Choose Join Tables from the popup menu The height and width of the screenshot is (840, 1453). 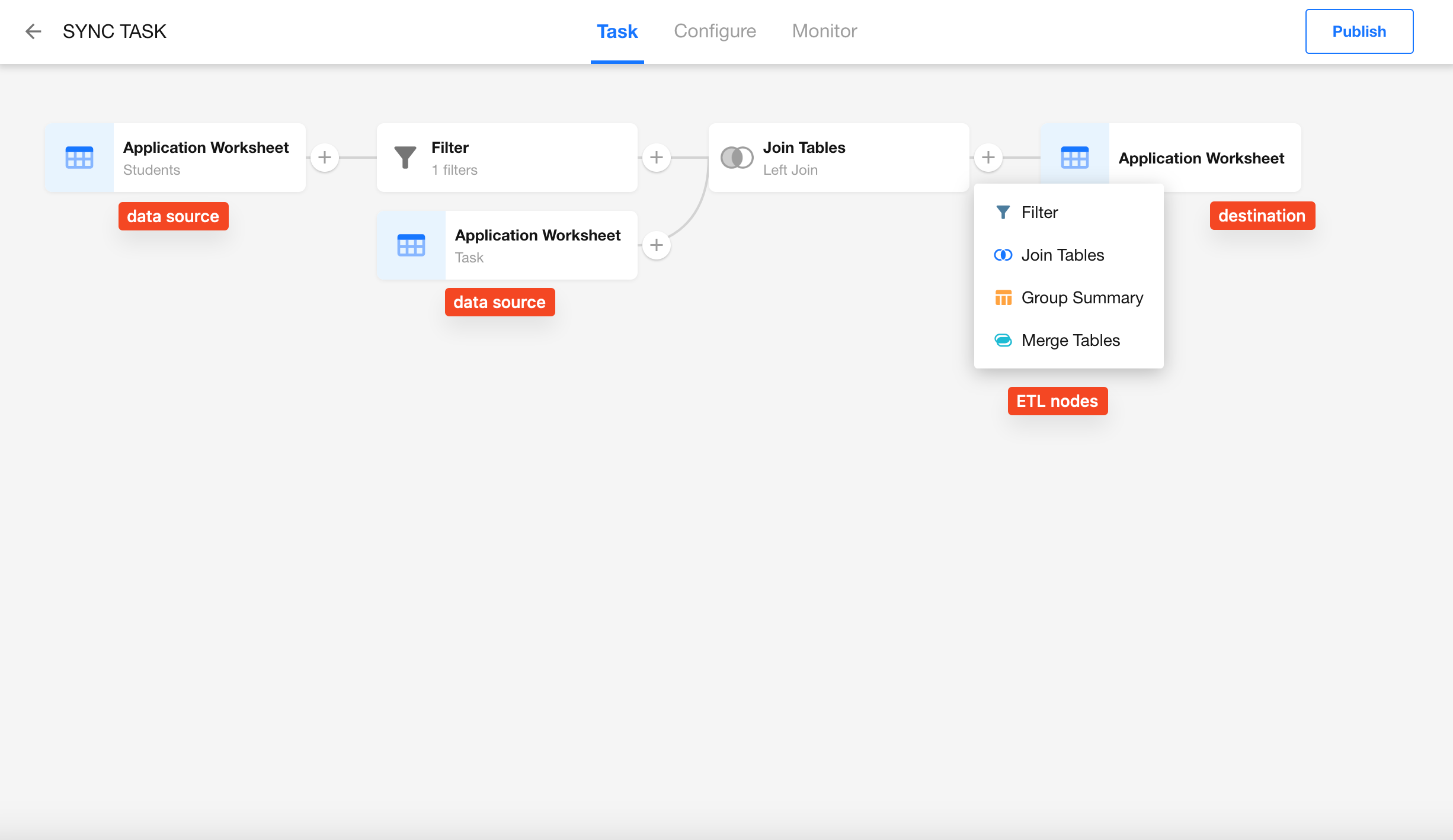point(1062,255)
